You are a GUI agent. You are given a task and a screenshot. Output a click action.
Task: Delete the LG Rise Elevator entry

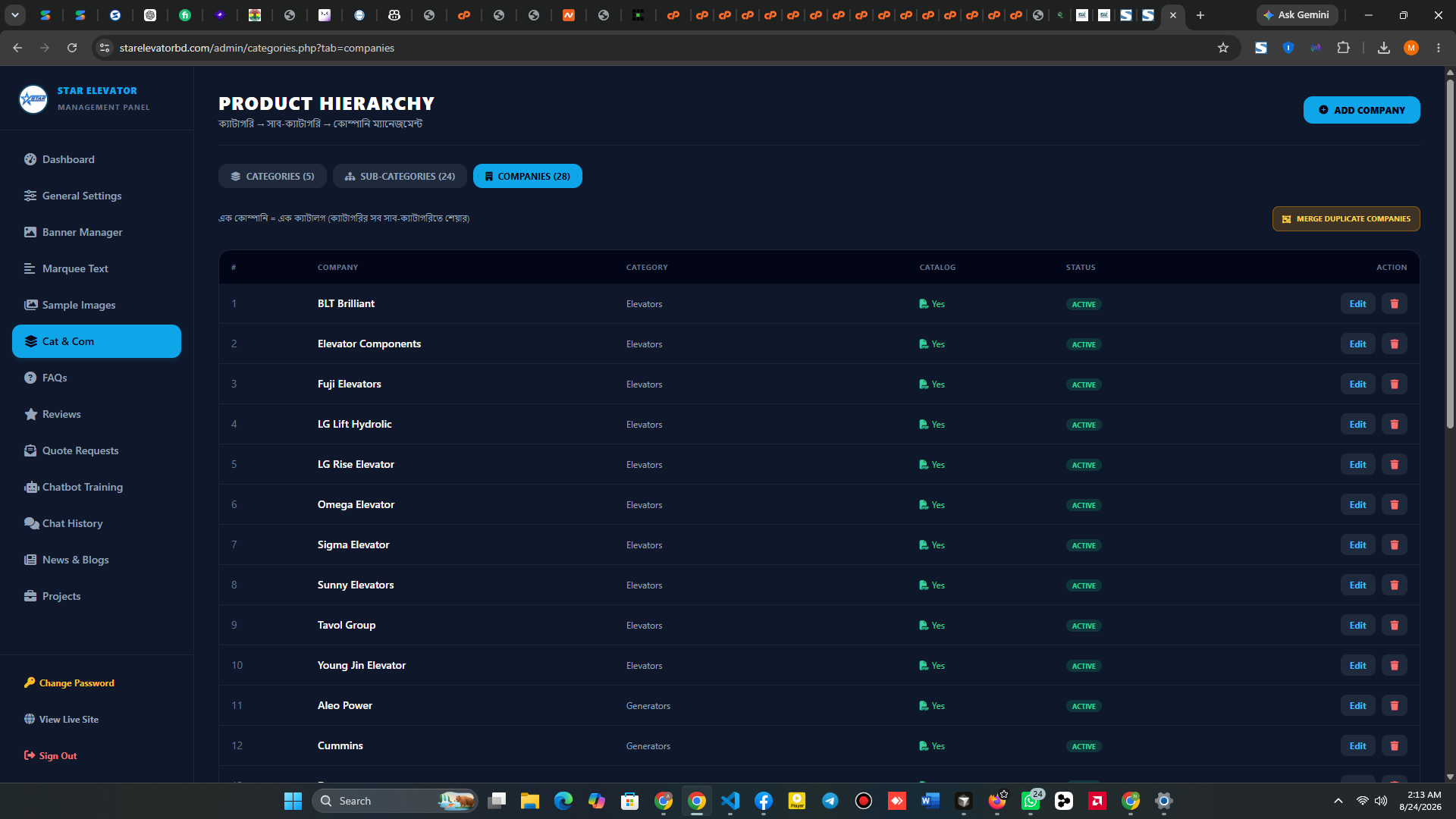(1394, 465)
